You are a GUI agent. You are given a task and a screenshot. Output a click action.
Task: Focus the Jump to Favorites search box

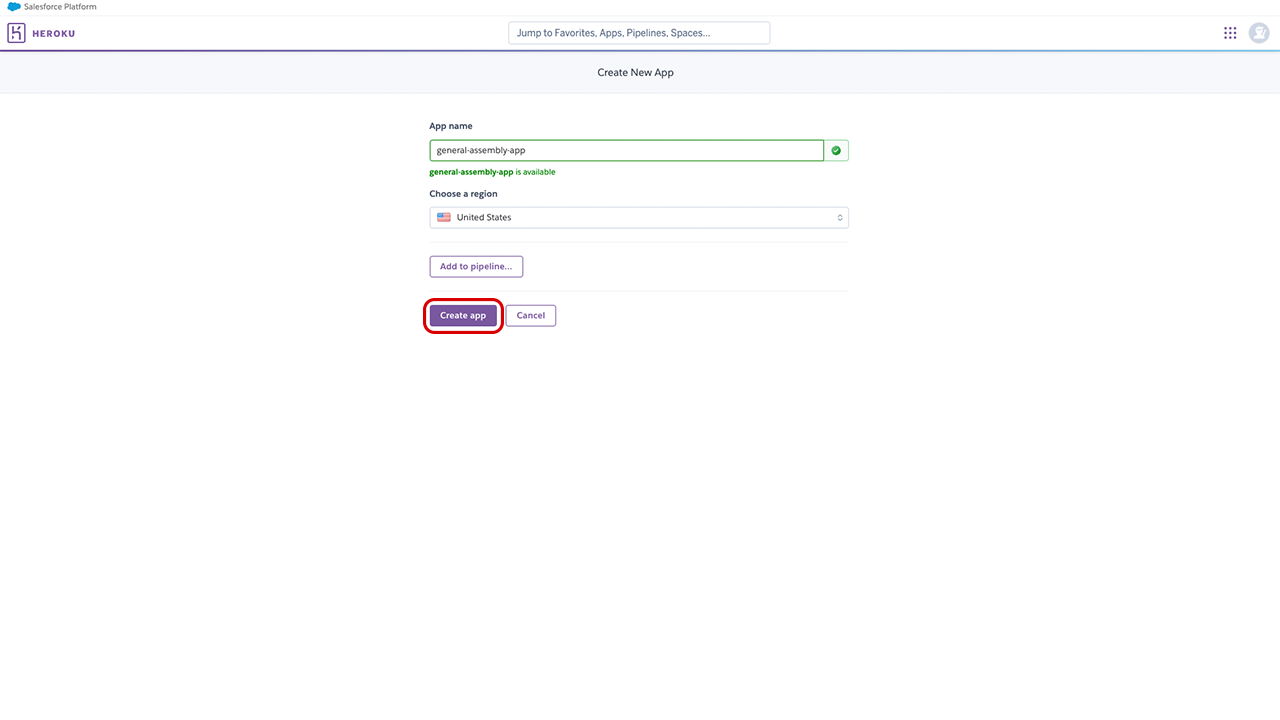639,33
